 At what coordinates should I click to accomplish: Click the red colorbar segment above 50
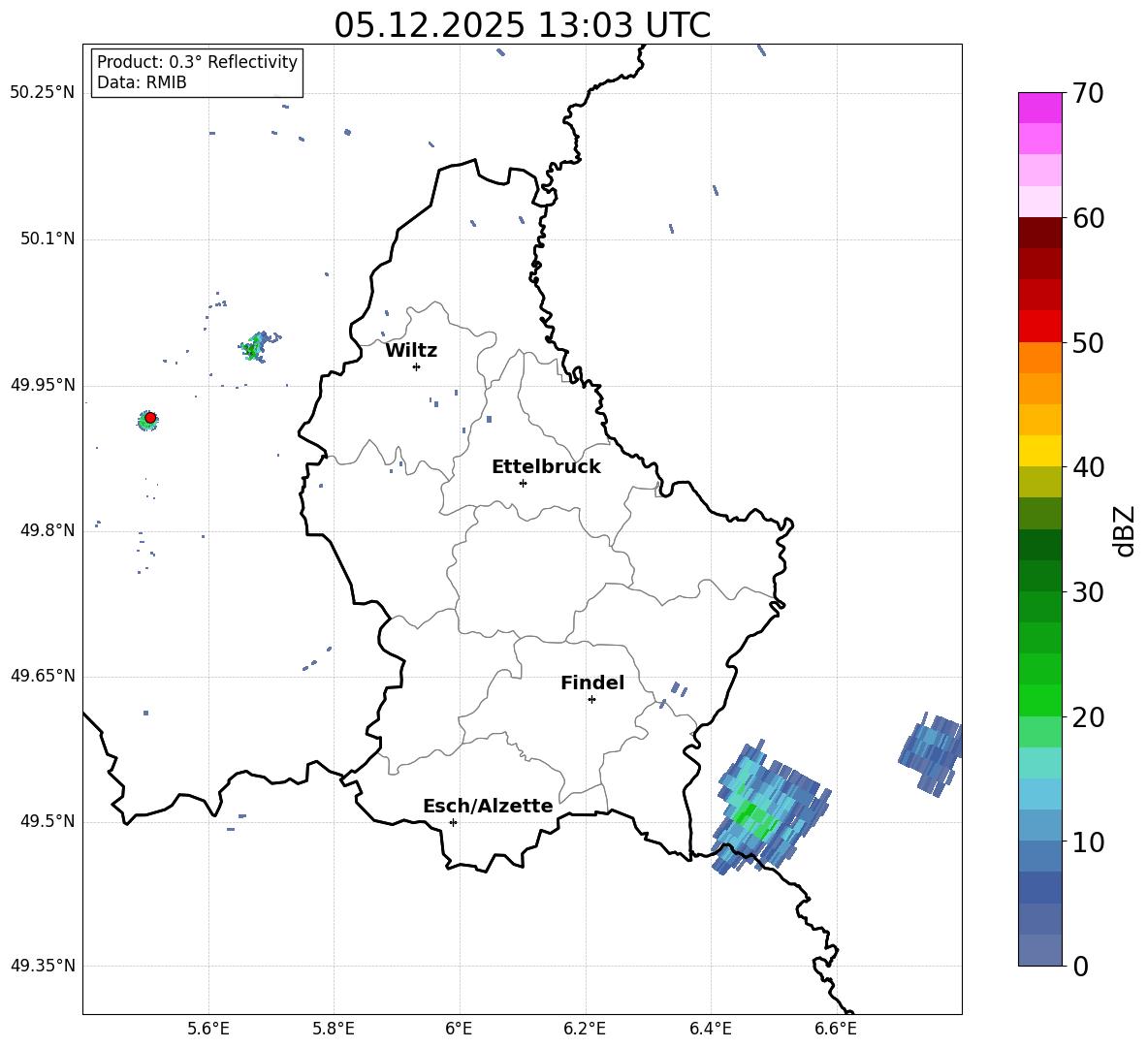(x=1039, y=327)
